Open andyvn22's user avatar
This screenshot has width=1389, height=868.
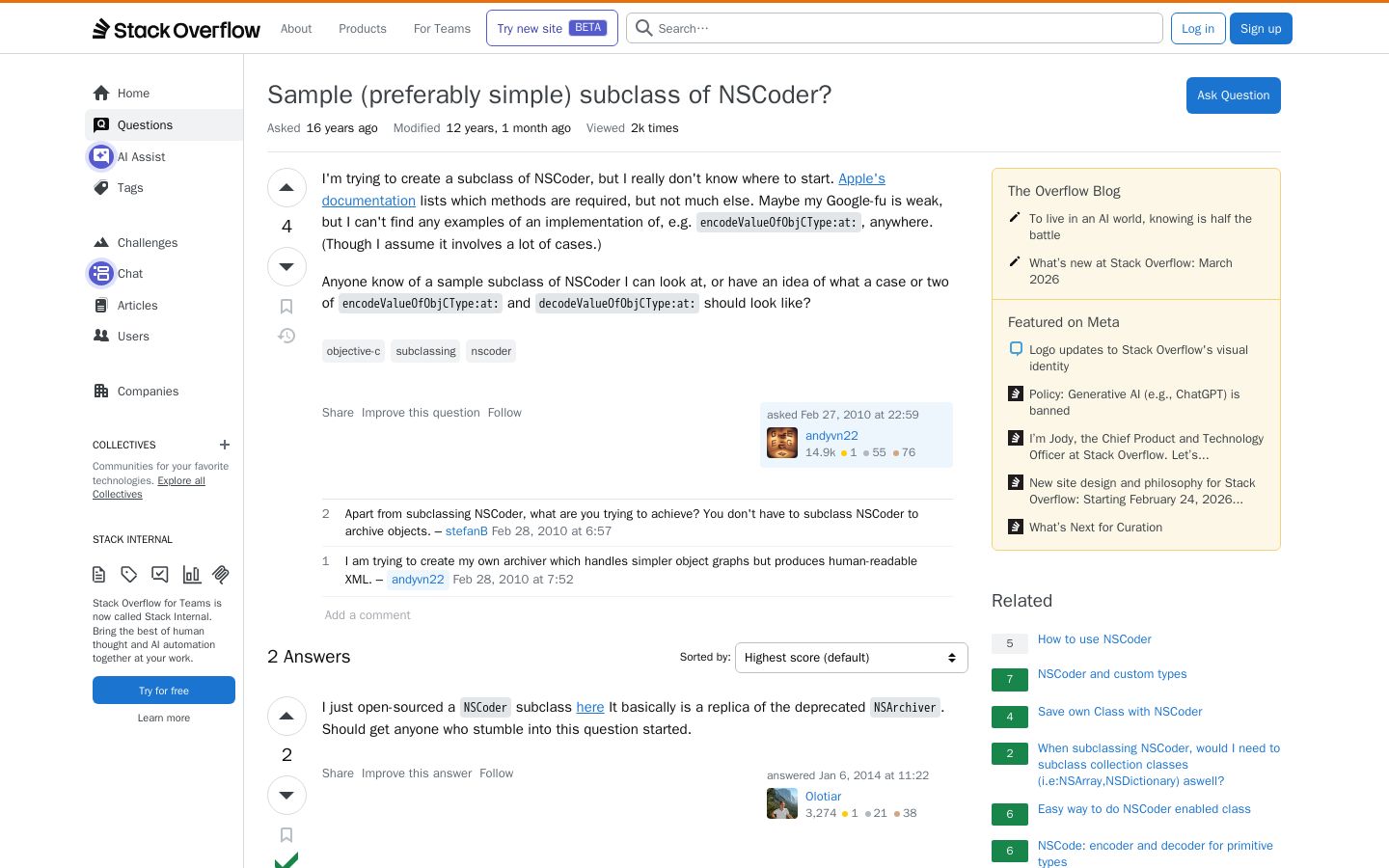pyautogui.click(x=782, y=443)
